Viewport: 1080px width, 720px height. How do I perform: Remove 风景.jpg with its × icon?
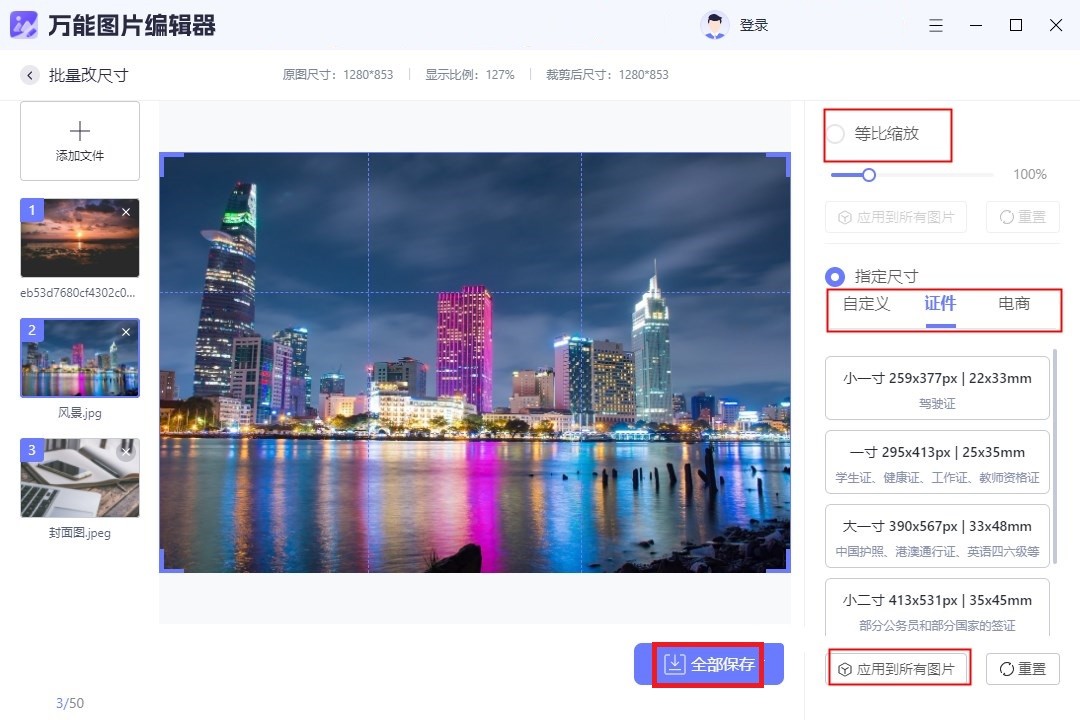(127, 331)
